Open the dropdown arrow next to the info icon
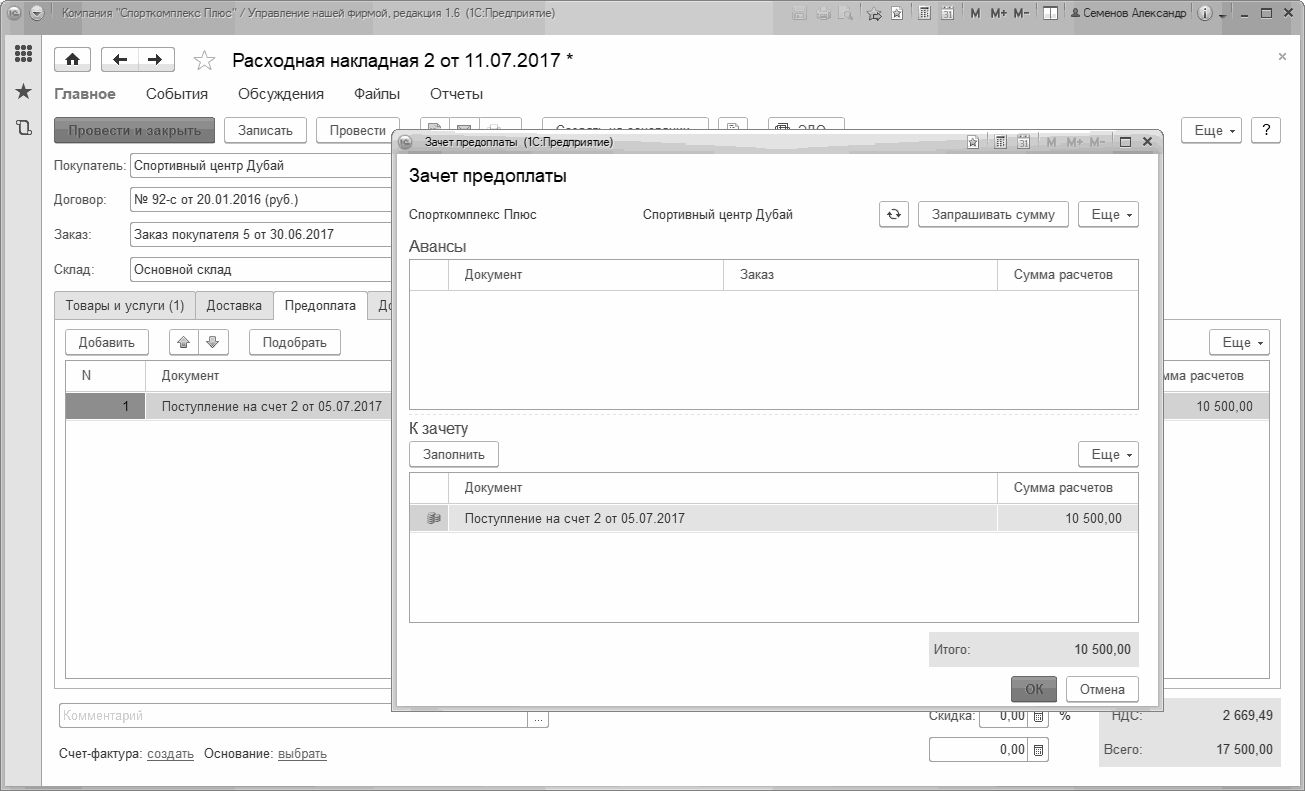The width and height of the screenshot is (1305, 791). [1223, 15]
